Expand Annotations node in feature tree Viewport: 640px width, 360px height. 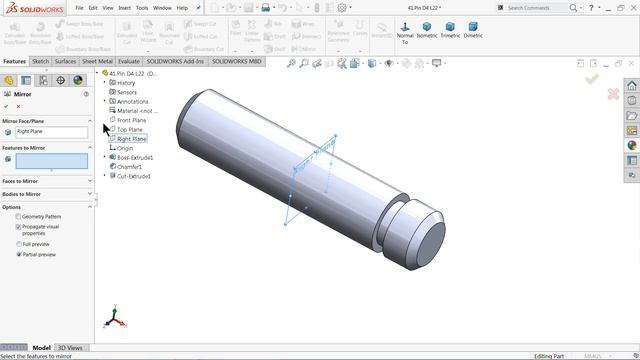[x=104, y=101]
